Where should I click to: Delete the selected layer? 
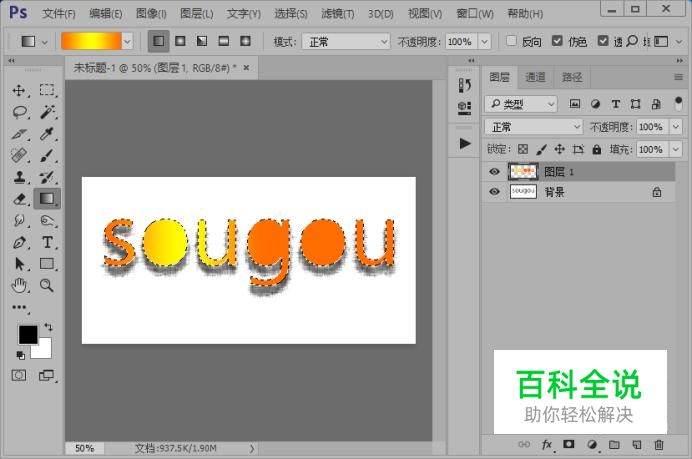659,444
